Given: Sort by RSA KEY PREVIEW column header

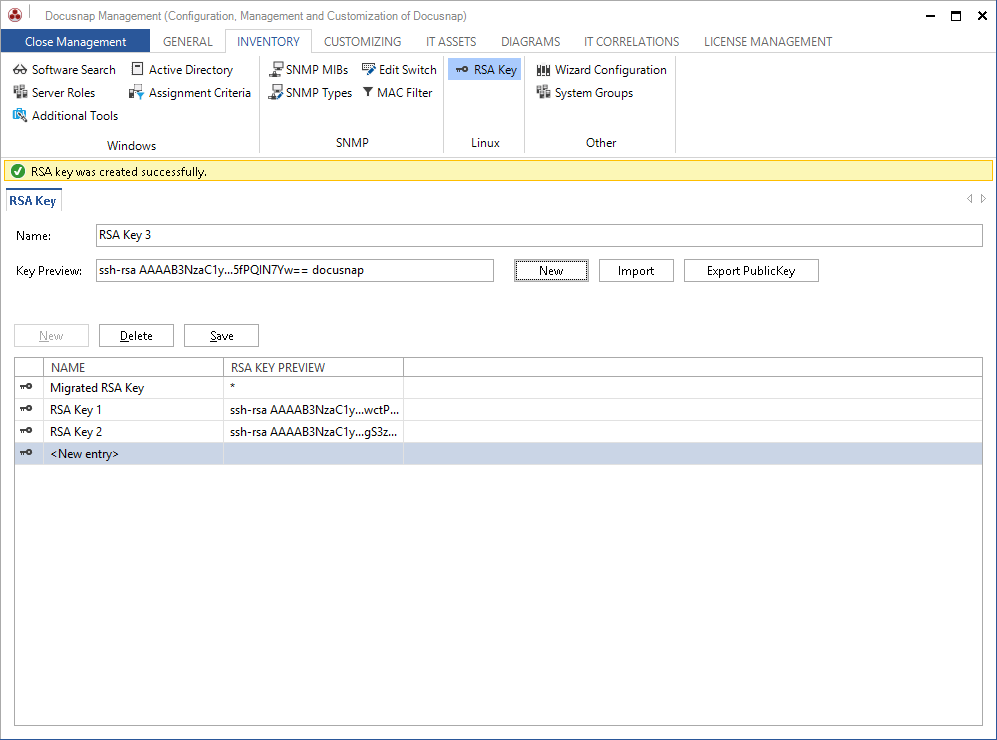Looking at the screenshot, I should click(x=313, y=367).
